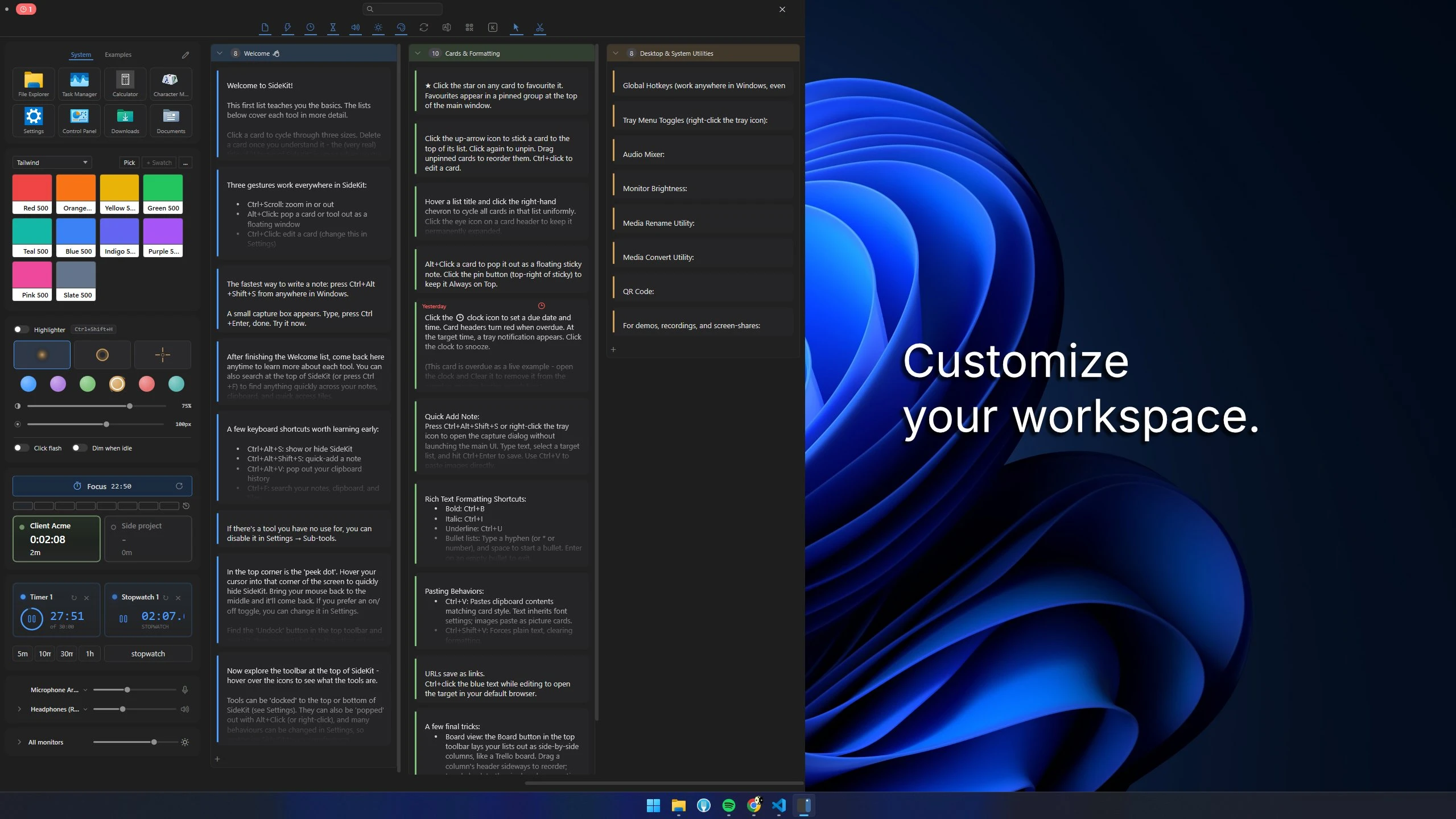Viewport: 1456px width, 819px height.
Task: Open the color palette toolbar icon
Action: pos(401,27)
